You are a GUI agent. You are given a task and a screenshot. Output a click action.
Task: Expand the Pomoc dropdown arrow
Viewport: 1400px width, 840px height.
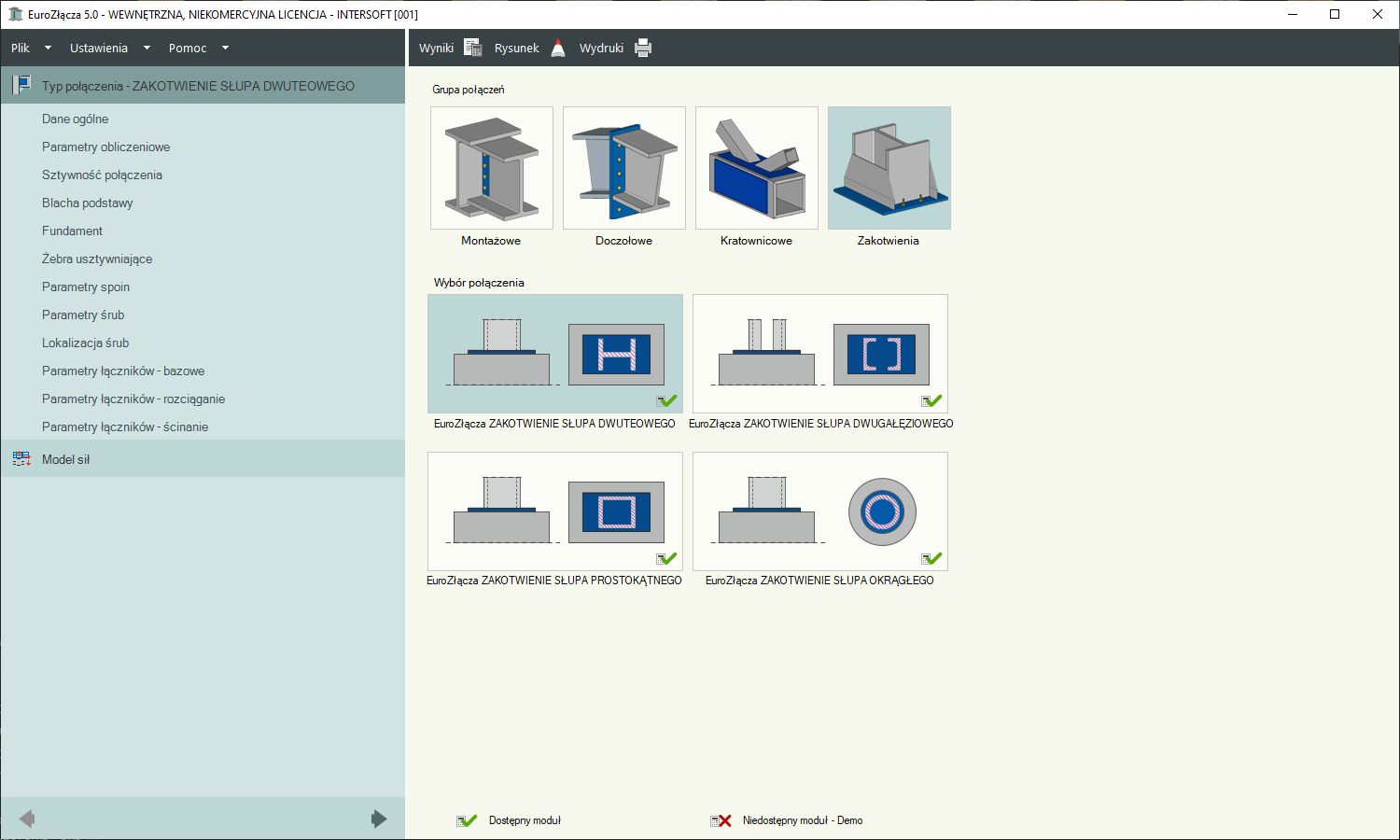pyautogui.click(x=225, y=48)
